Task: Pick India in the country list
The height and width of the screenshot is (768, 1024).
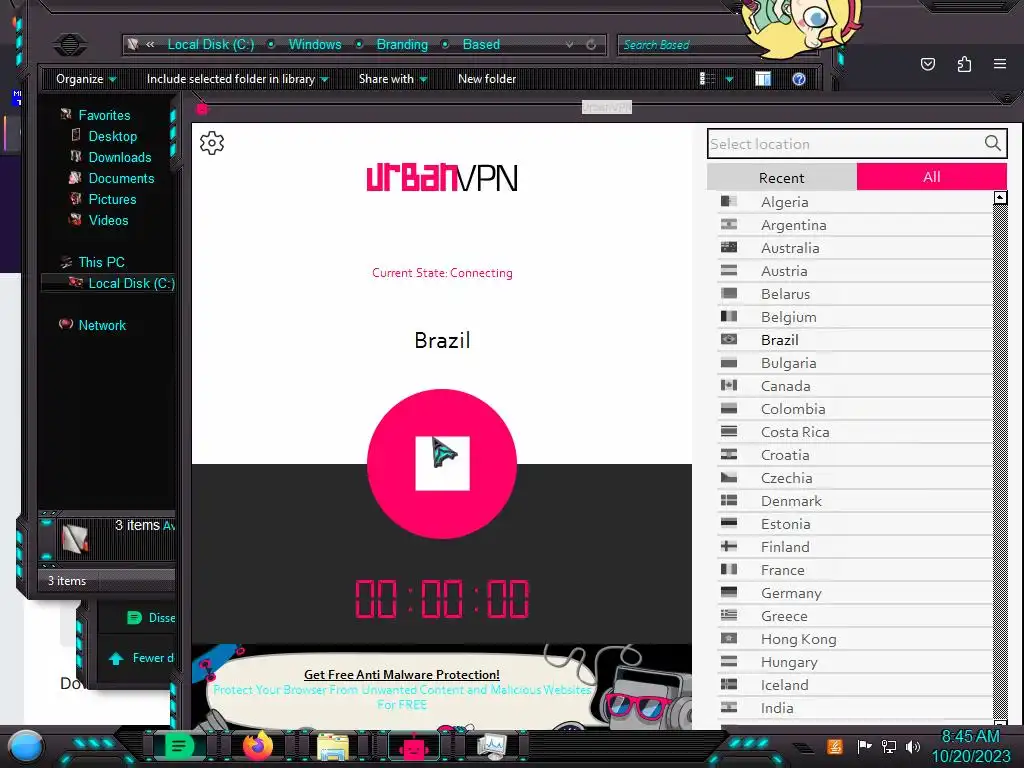Action: tap(855, 708)
